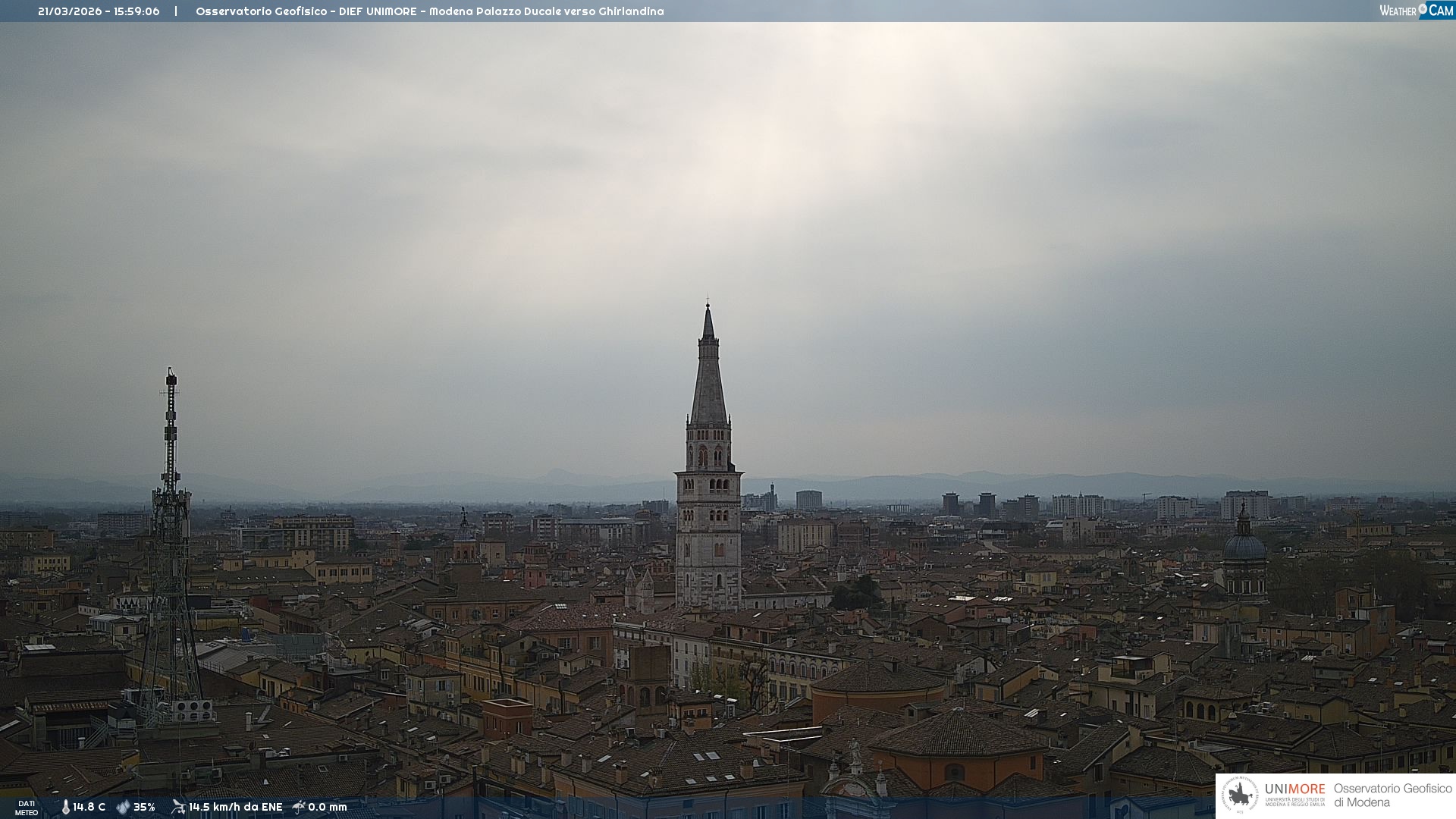Click the humidity water drops icon
This screenshot has width=1456, height=819.
point(123,807)
